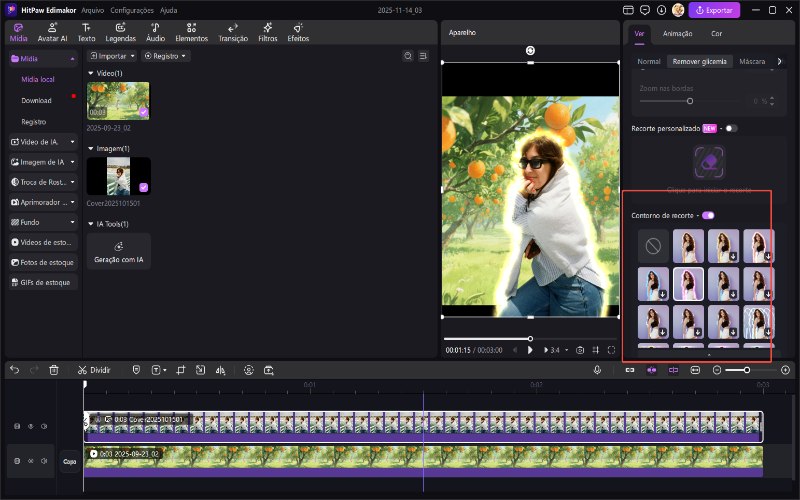The height and width of the screenshot is (500, 800).
Task: Open the Legendas tool
Action: click(120, 32)
